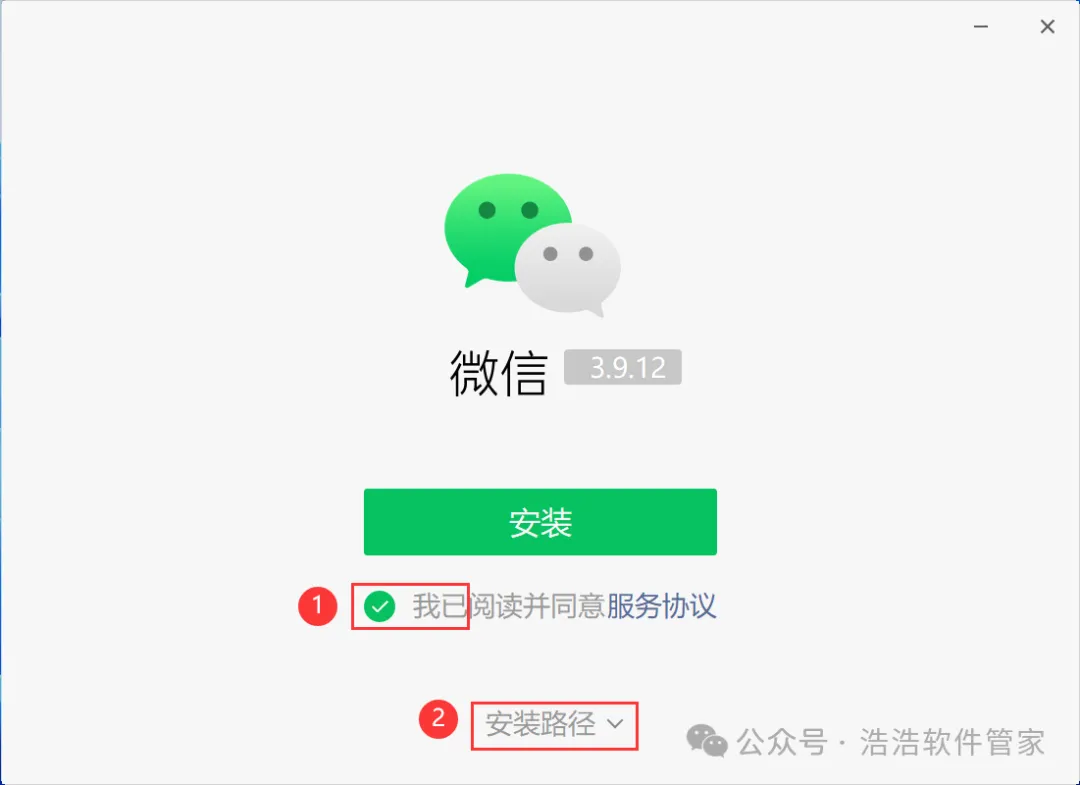Image resolution: width=1080 pixels, height=785 pixels.
Task: Click the white chat bubble in logo
Action: tap(570, 269)
